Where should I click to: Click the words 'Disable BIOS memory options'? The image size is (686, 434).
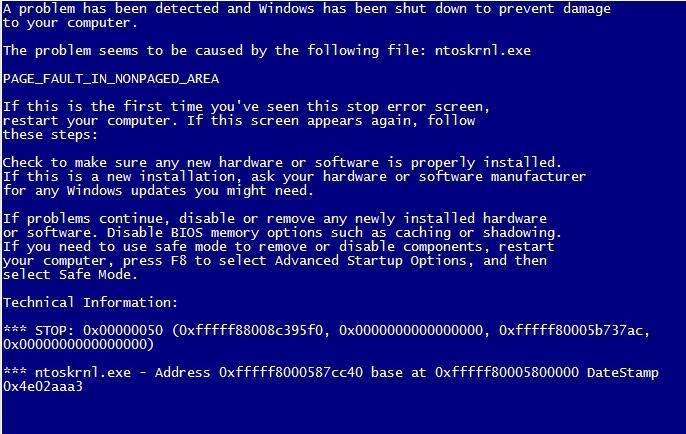[214, 233]
